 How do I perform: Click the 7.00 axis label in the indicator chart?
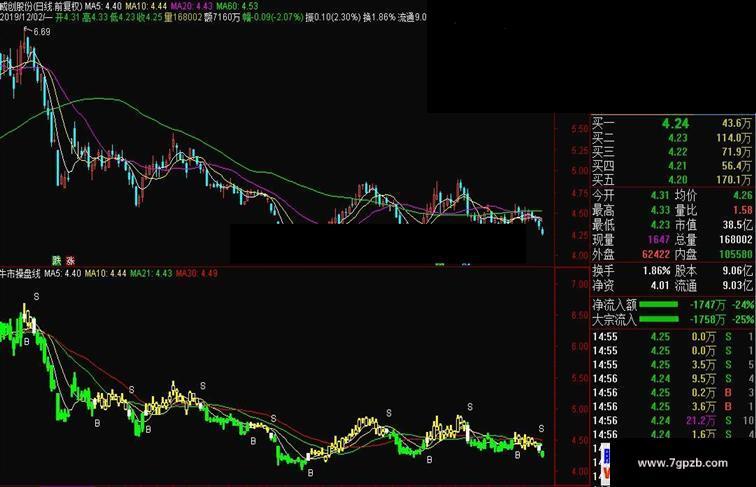tap(580, 284)
